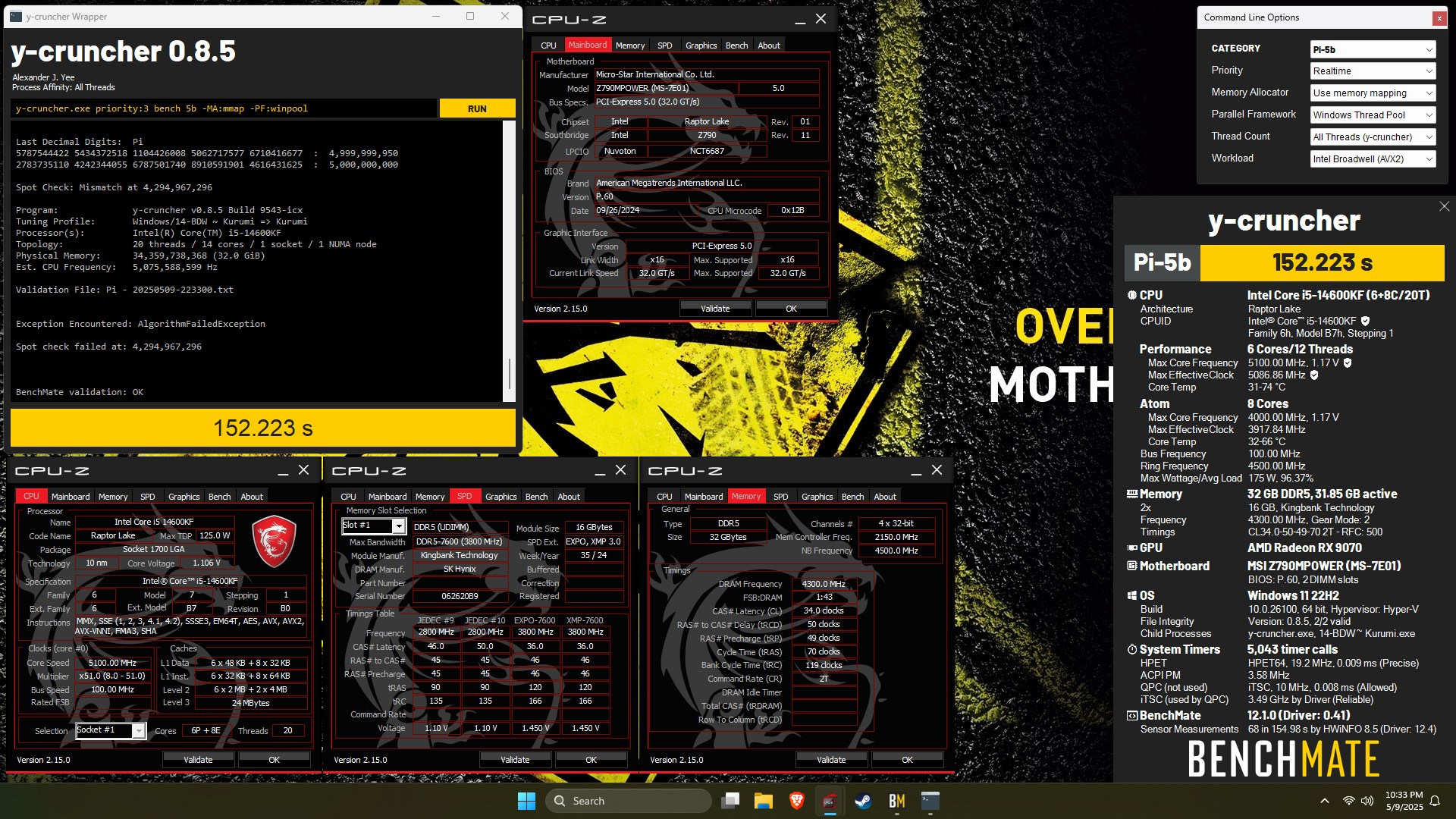1456x819 pixels.
Task: Click Validate in the CPU-Z CPU window
Action: (198, 760)
